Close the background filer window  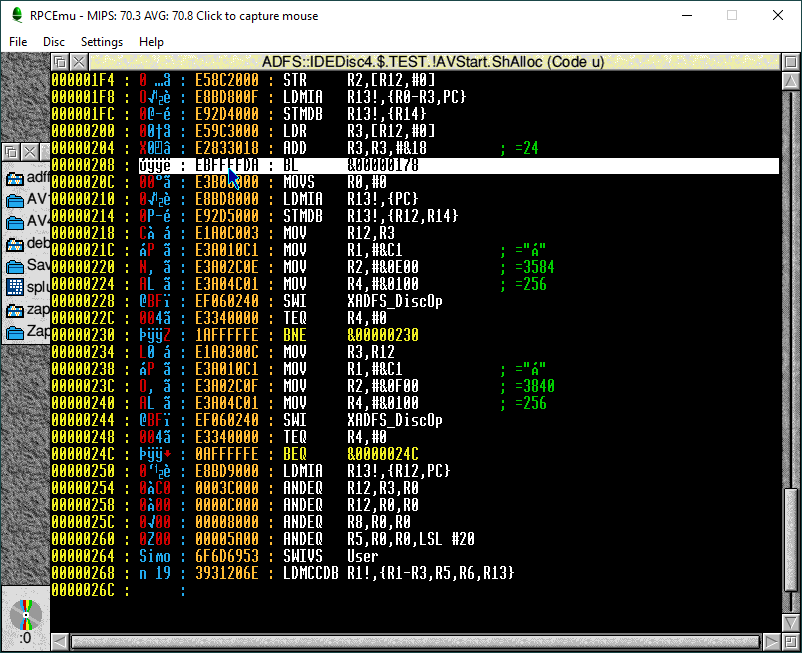[x=30, y=152]
